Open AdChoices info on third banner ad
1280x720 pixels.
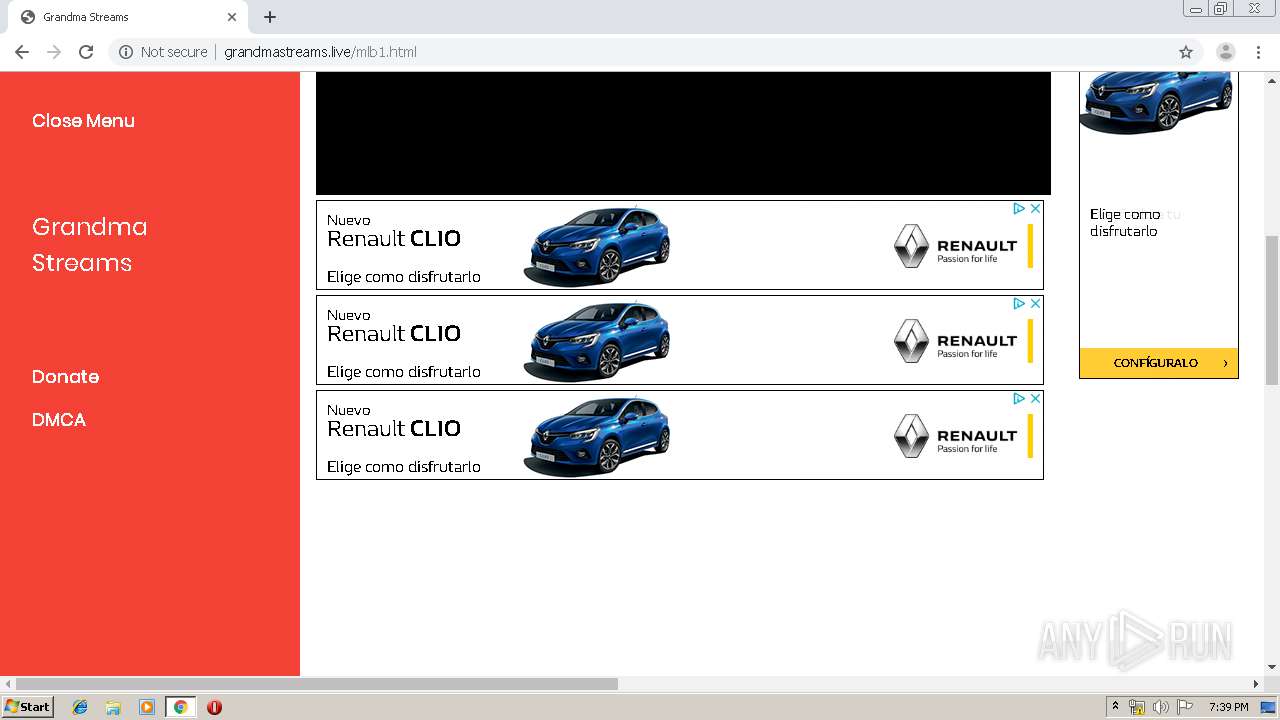[1019, 398]
